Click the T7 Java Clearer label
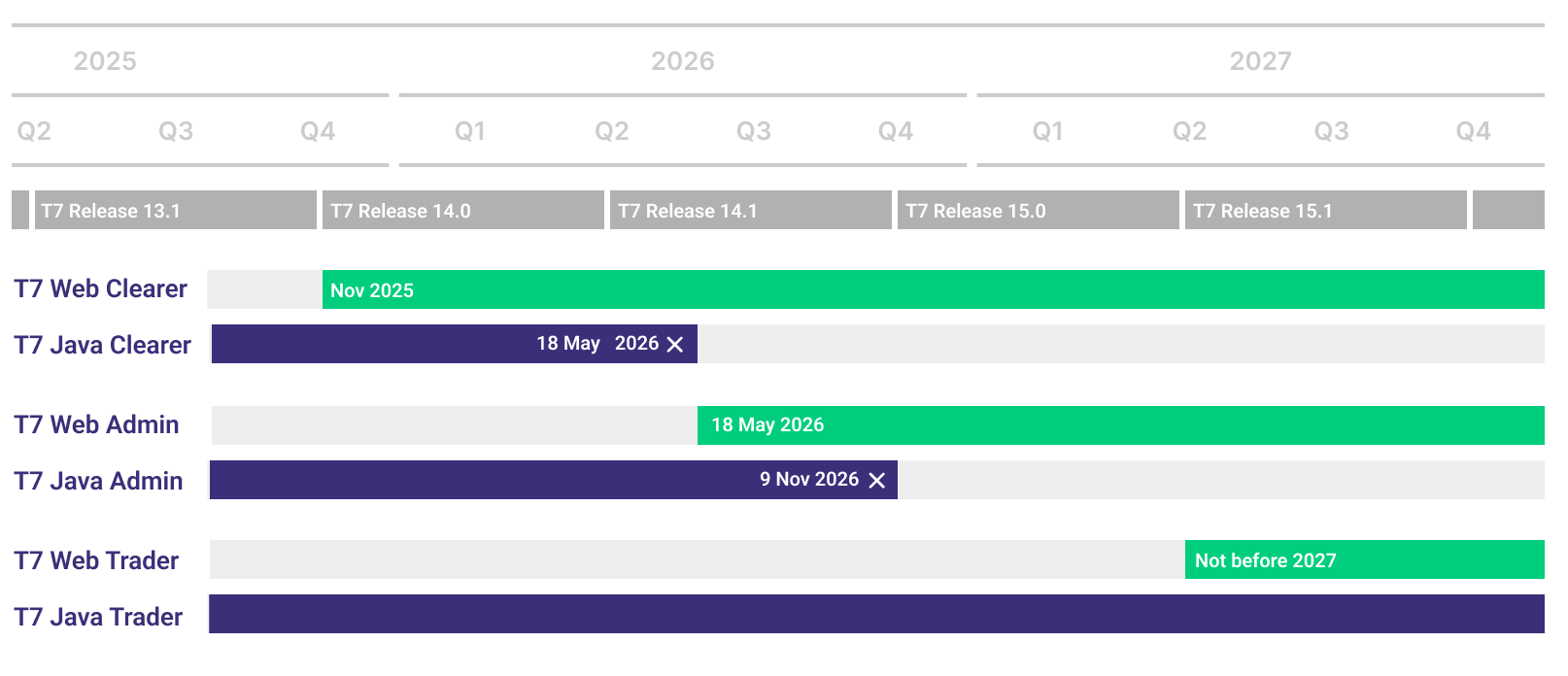Screen dimensions: 1568x676 point(102,345)
